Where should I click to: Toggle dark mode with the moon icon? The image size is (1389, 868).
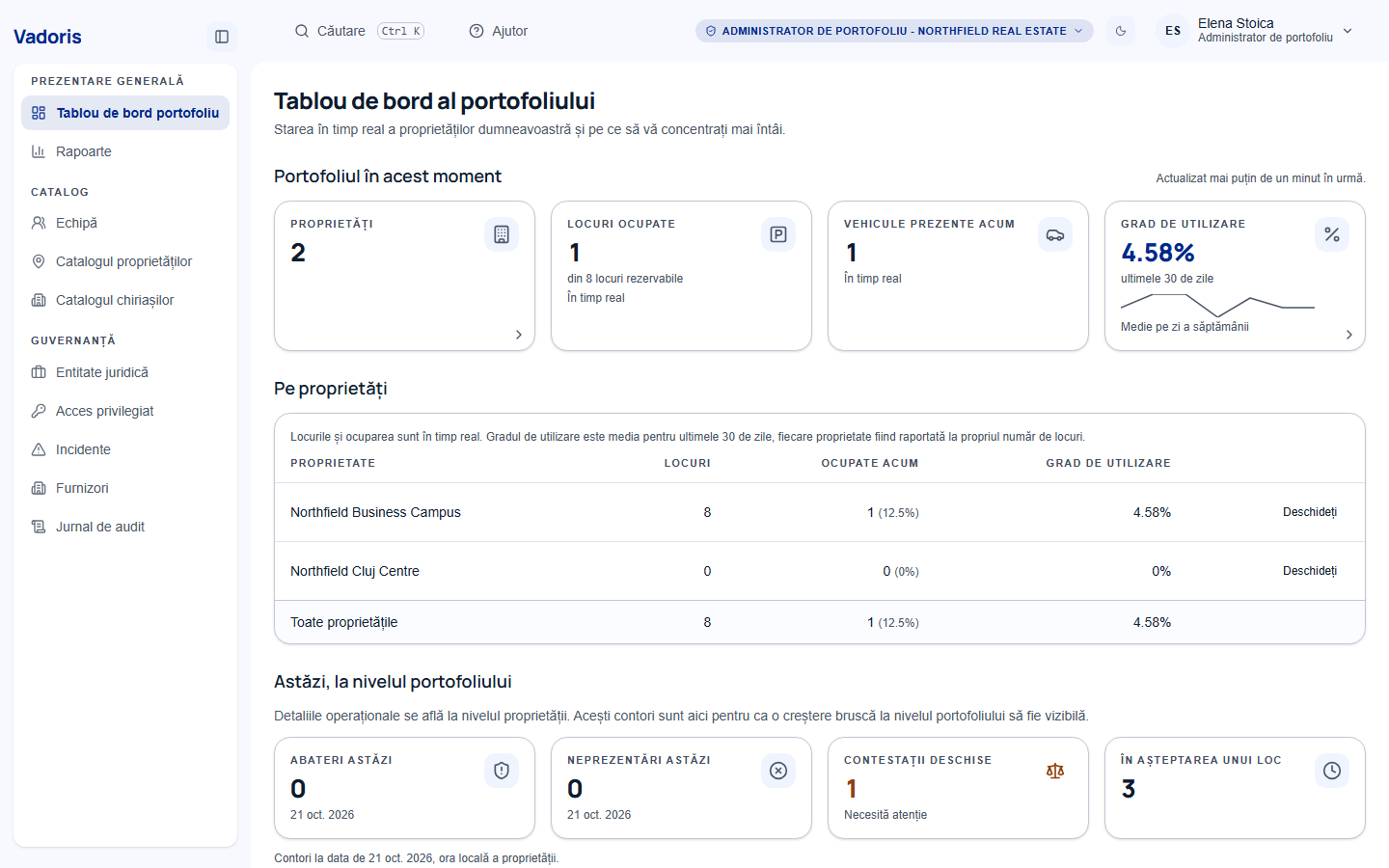pyautogui.click(x=1121, y=31)
